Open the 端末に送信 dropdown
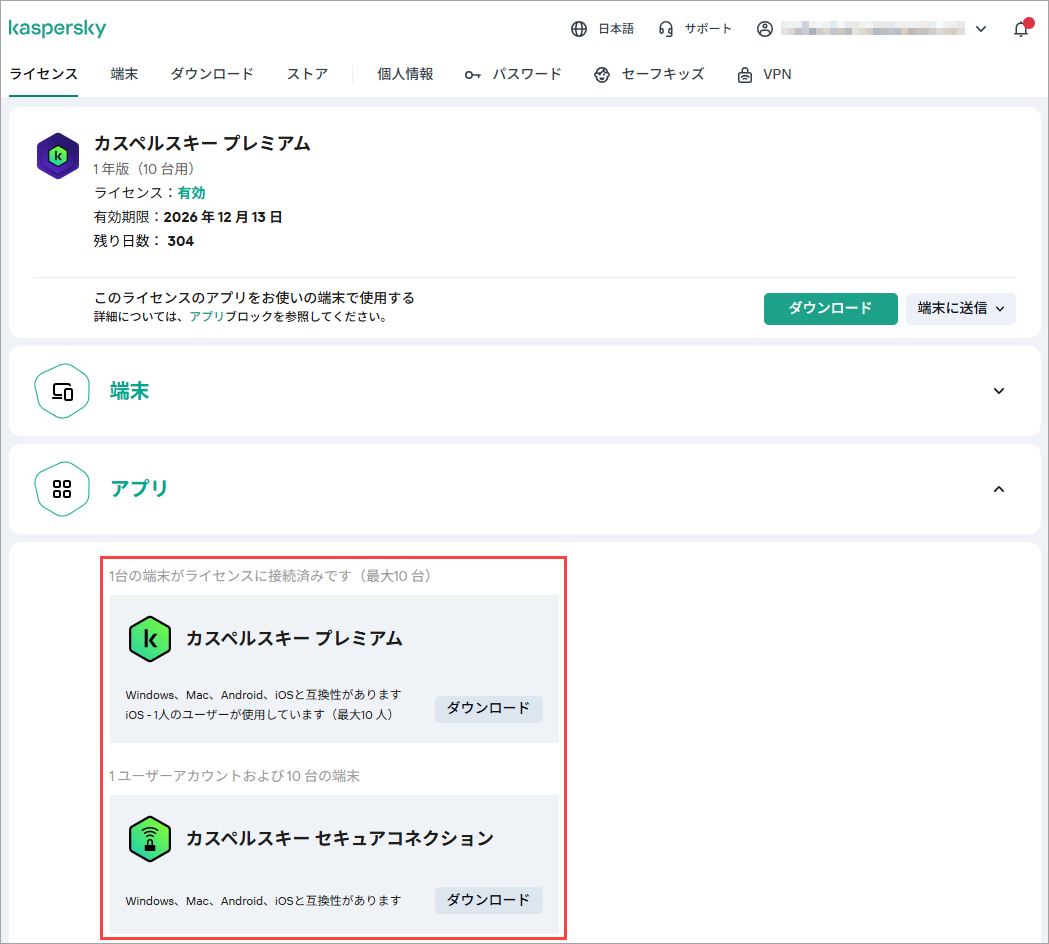1049x944 pixels. [961, 308]
